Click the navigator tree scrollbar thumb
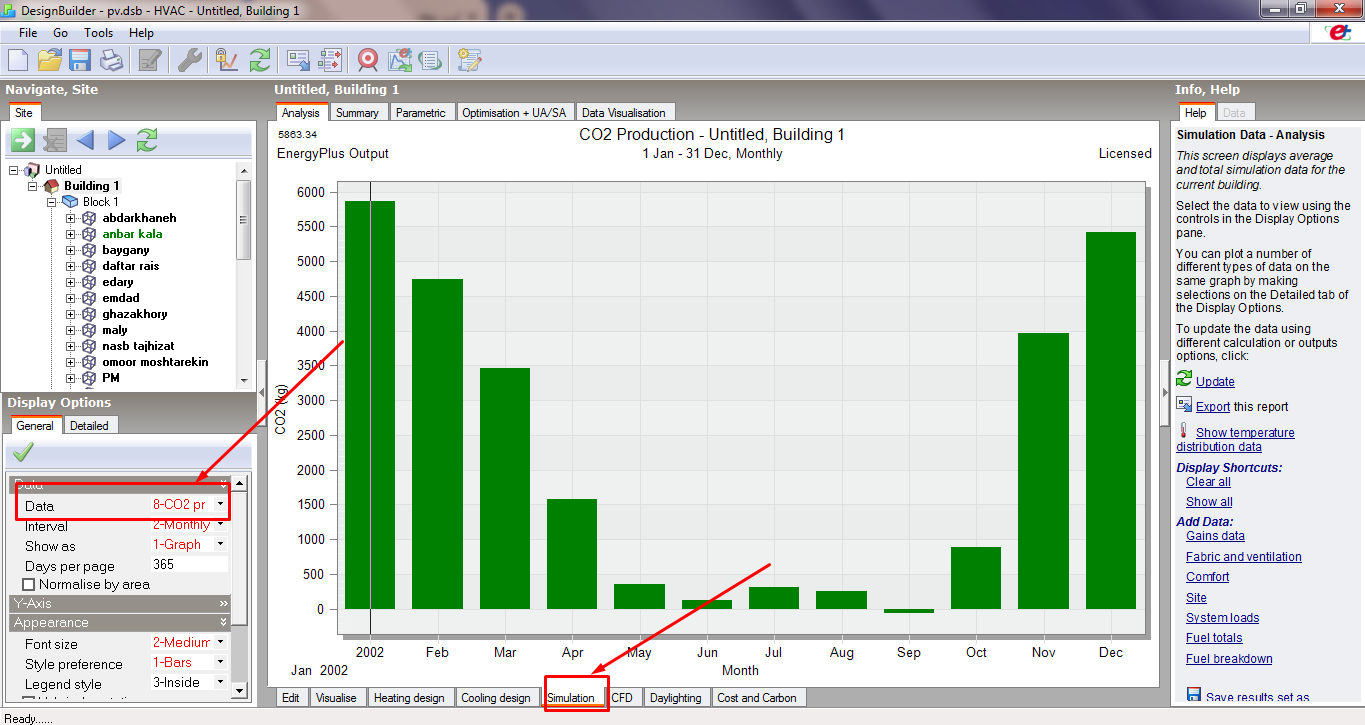 [243, 220]
